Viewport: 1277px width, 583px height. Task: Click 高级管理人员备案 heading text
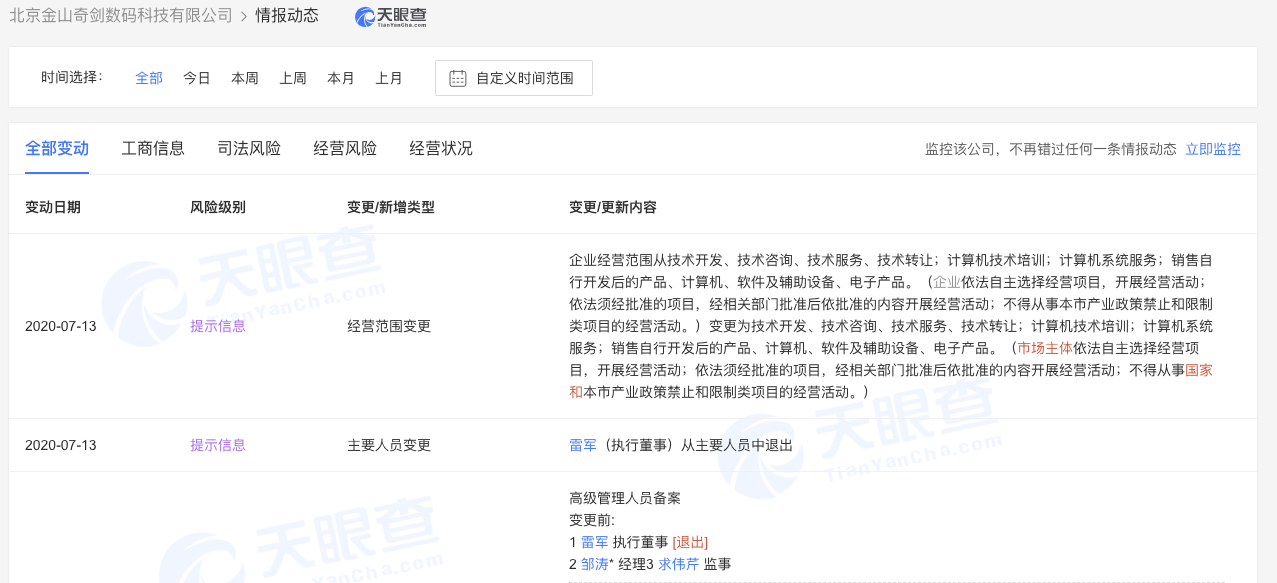point(625,498)
